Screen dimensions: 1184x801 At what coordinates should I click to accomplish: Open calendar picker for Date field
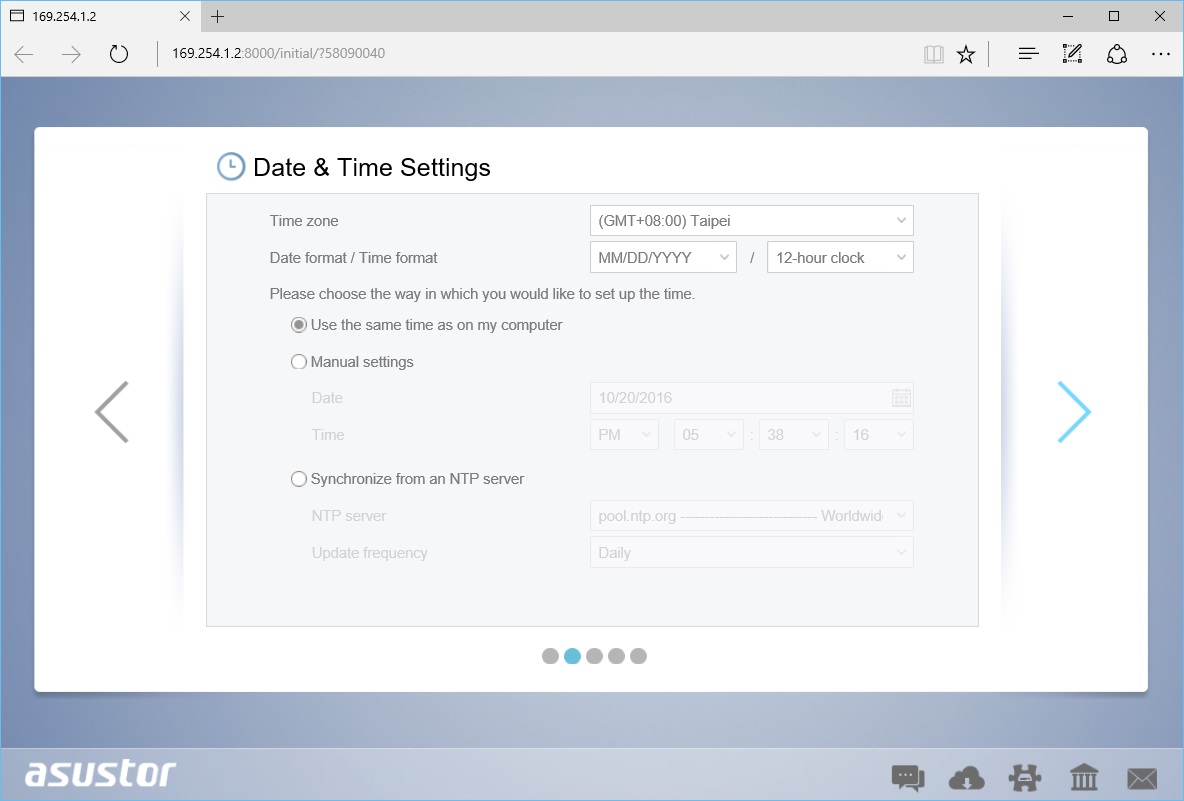click(x=901, y=398)
